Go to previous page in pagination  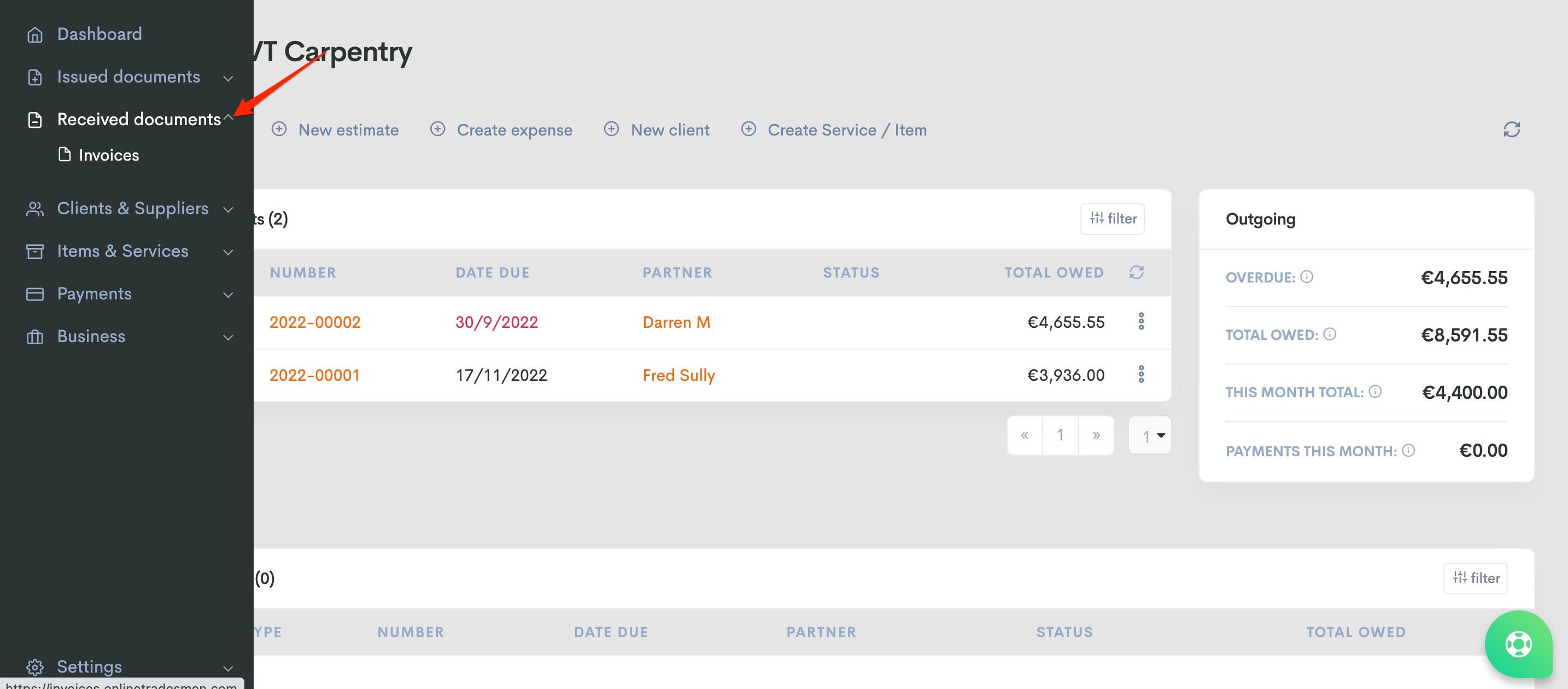pos(1025,435)
